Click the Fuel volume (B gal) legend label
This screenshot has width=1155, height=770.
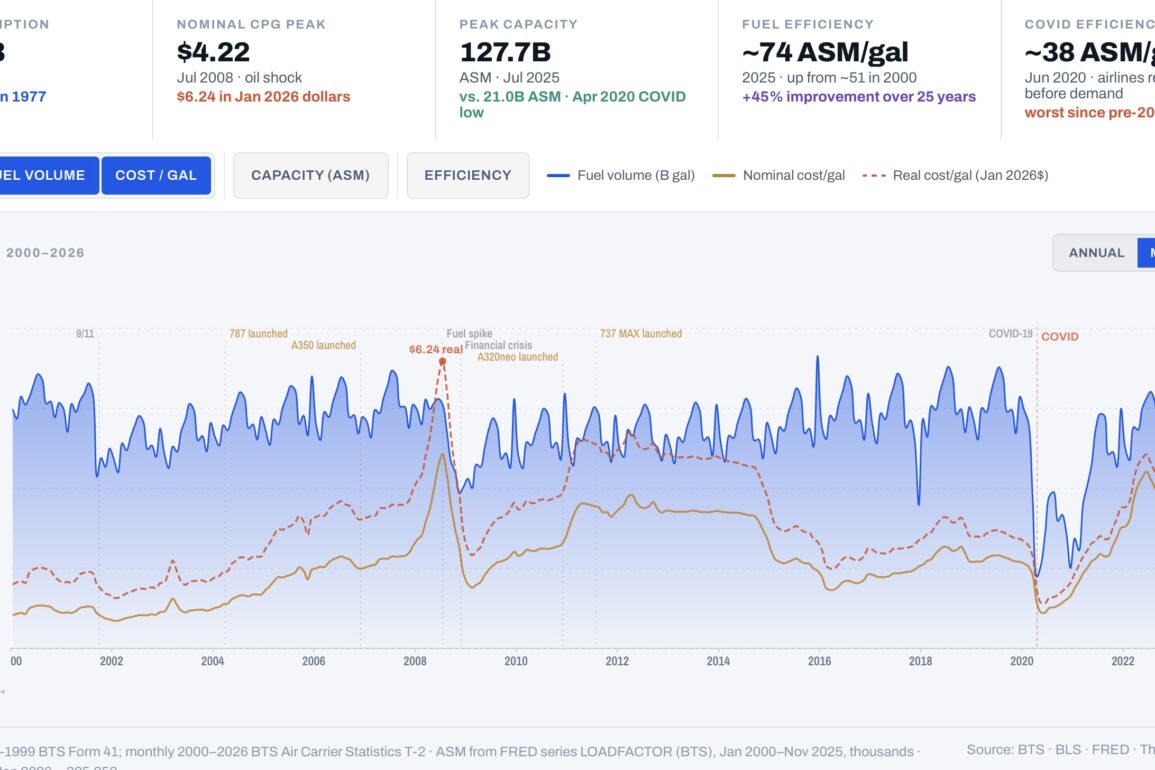click(635, 176)
